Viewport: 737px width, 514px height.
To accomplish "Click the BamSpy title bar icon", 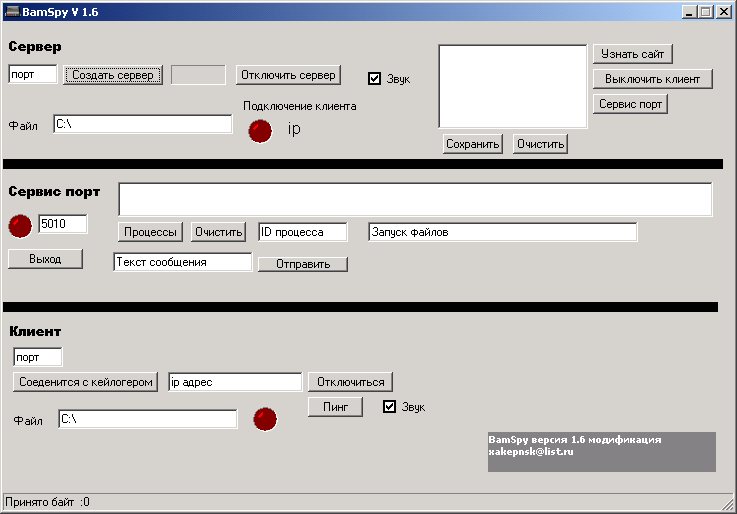I will coord(11,11).
